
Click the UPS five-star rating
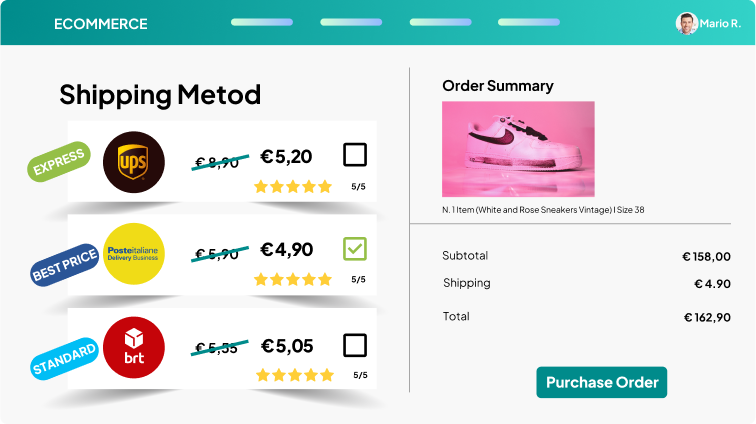tap(292, 186)
